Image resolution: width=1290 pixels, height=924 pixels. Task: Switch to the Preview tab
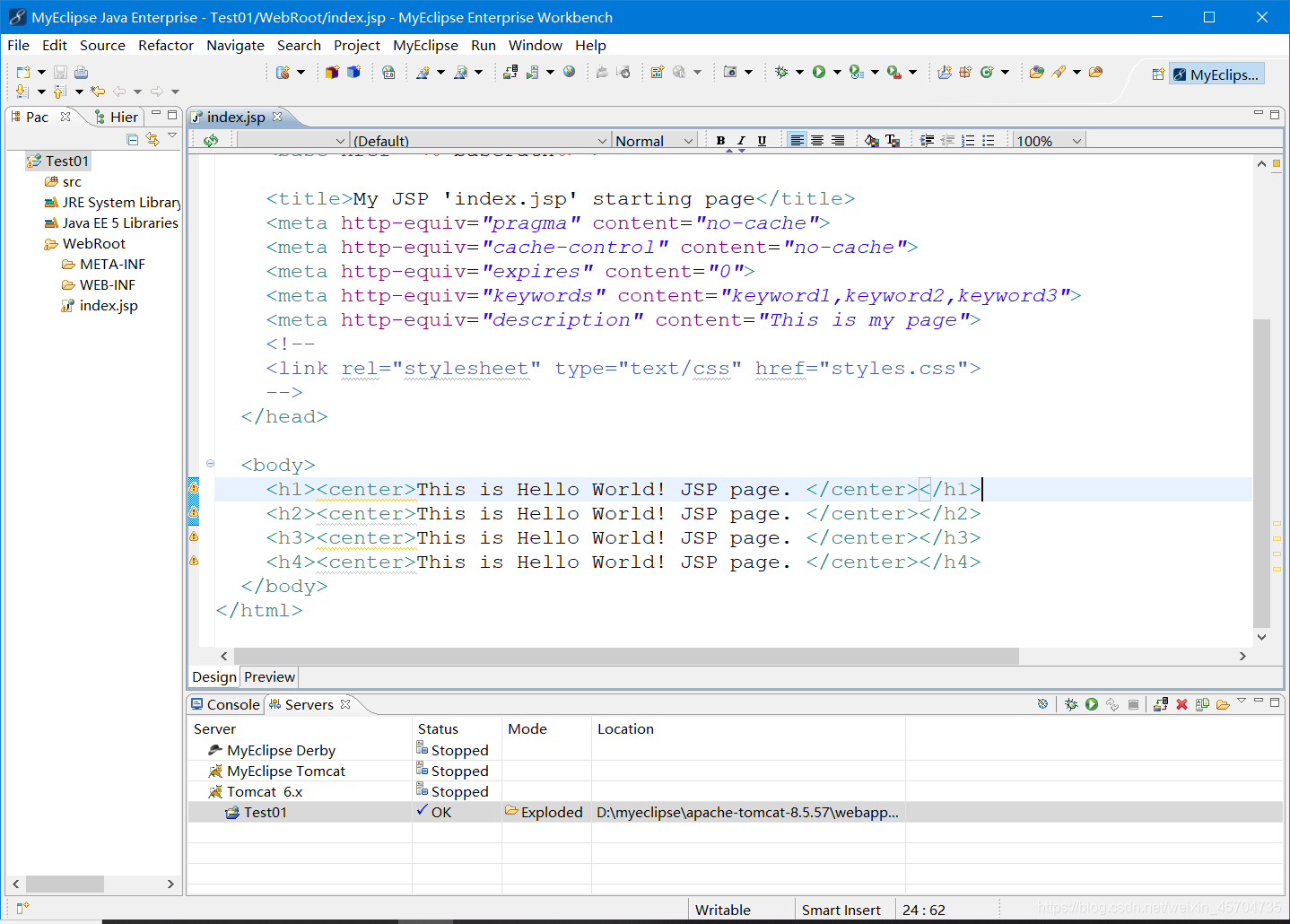269,676
